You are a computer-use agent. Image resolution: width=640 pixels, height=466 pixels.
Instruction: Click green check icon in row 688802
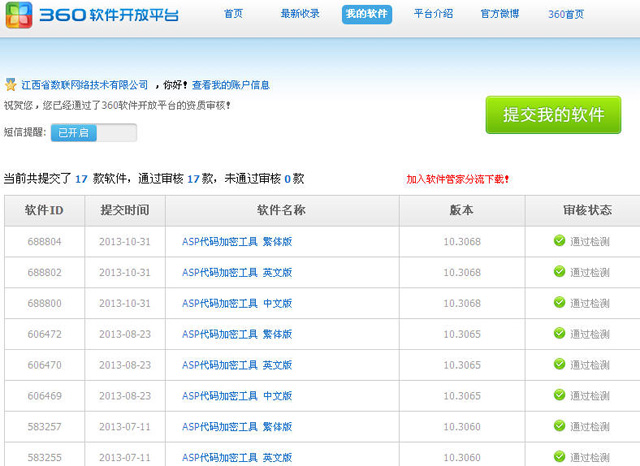click(559, 271)
